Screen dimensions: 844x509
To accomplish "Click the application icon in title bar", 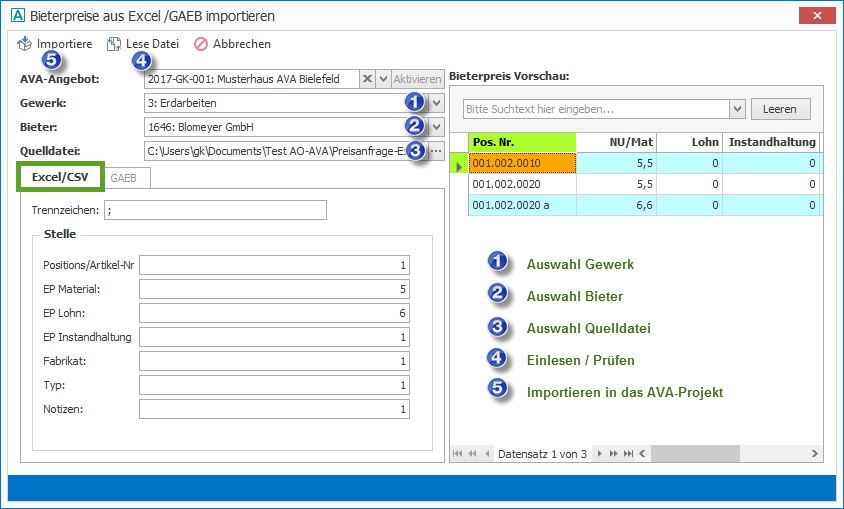I will (x=18, y=16).
